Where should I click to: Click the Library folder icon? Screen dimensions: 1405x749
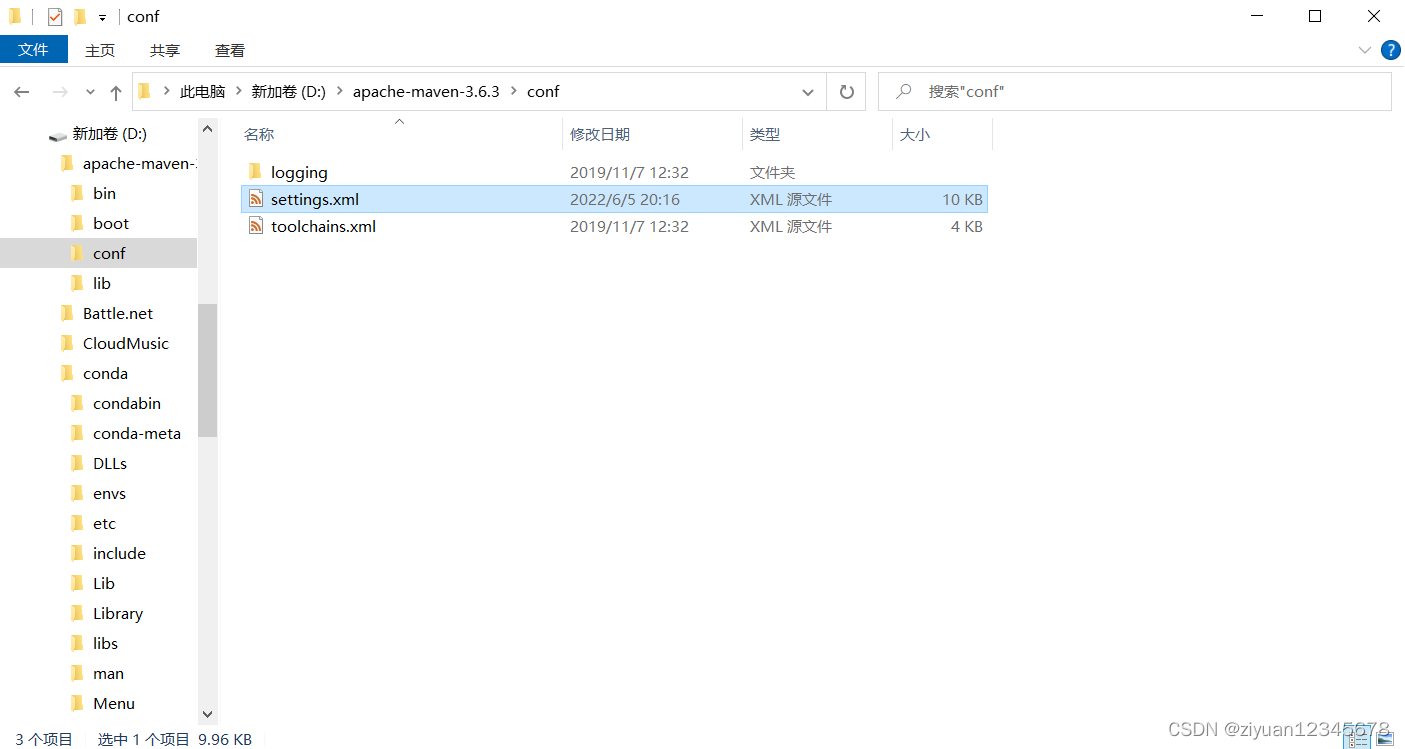[77, 613]
